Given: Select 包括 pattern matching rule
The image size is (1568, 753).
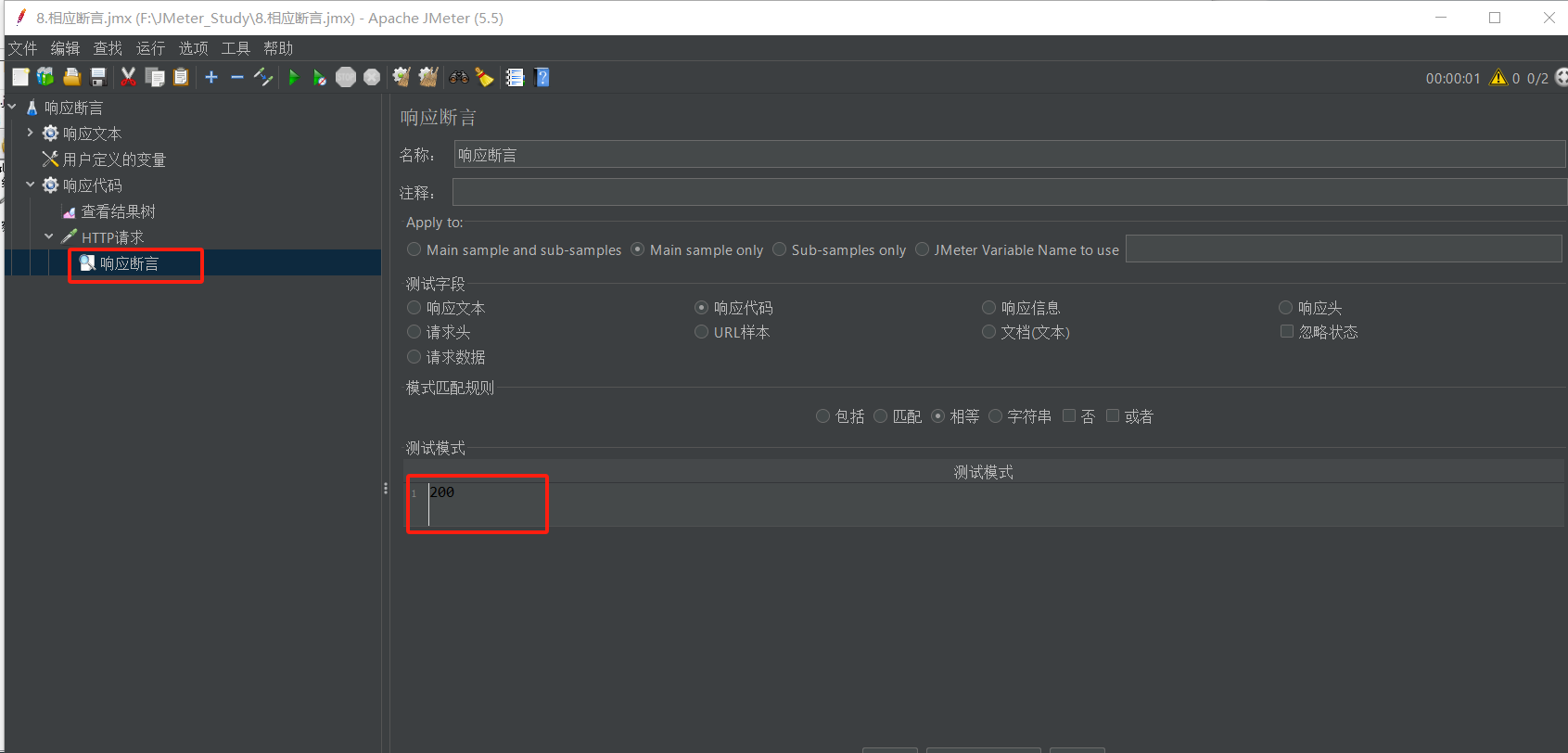Looking at the screenshot, I should [823, 416].
